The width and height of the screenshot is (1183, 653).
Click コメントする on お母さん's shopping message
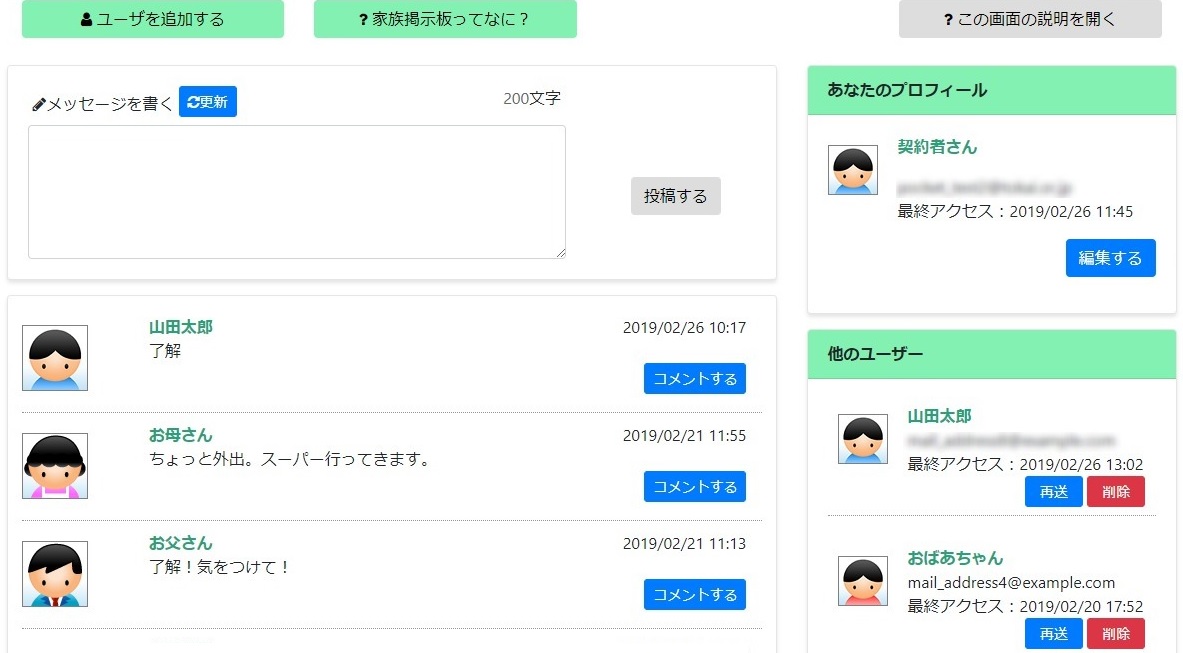[x=695, y=486]
